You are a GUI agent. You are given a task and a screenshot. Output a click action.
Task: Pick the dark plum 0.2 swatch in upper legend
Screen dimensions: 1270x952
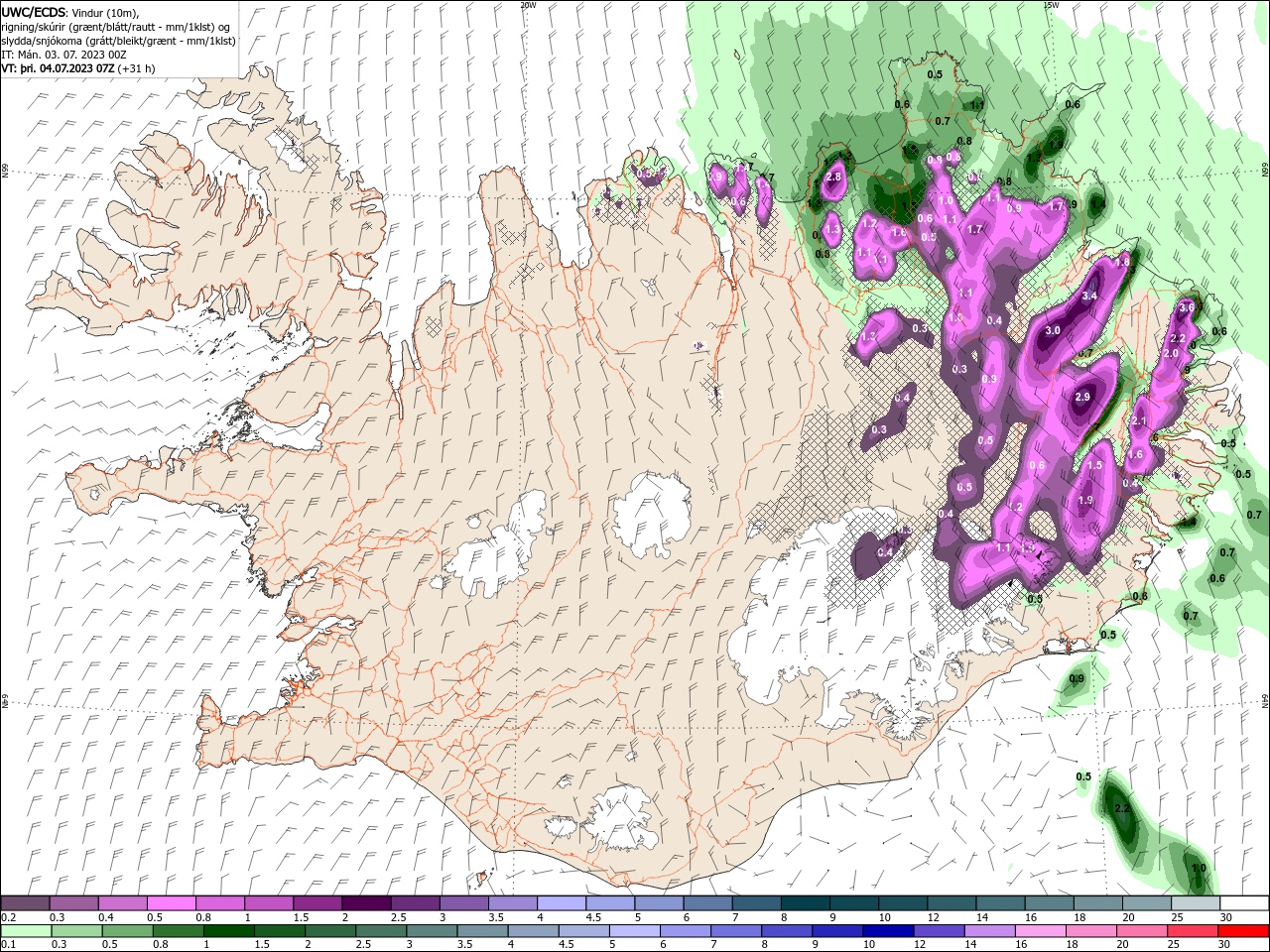[x=25, y=903]
